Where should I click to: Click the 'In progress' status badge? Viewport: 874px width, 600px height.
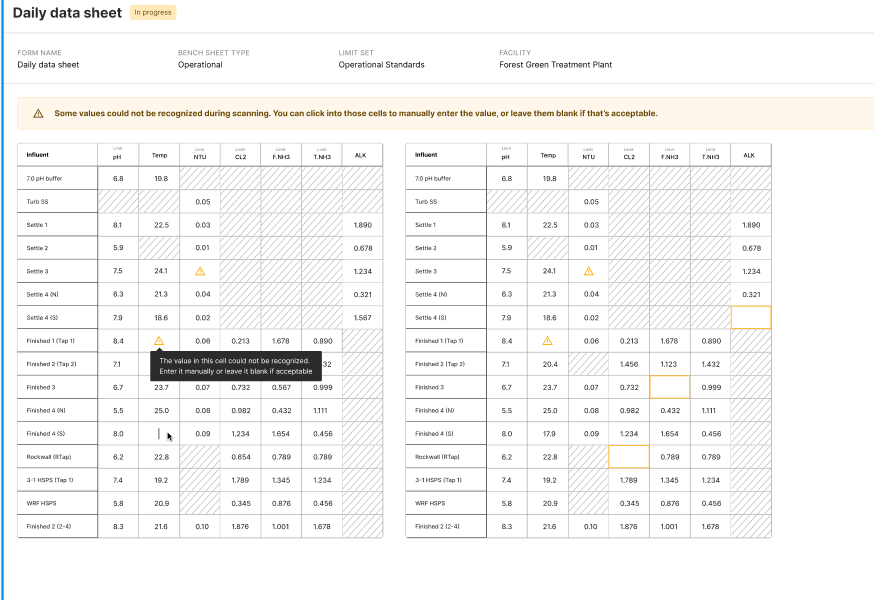click(153, 13)
